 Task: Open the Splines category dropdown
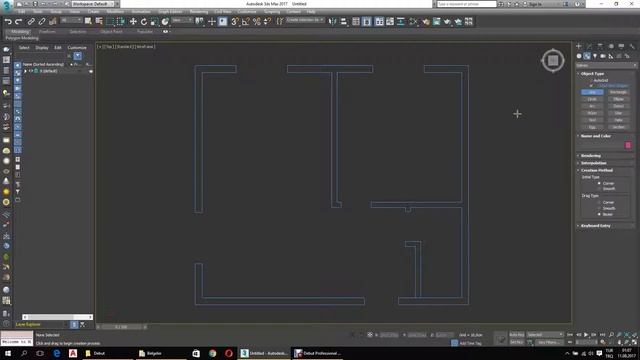[606, 65]
